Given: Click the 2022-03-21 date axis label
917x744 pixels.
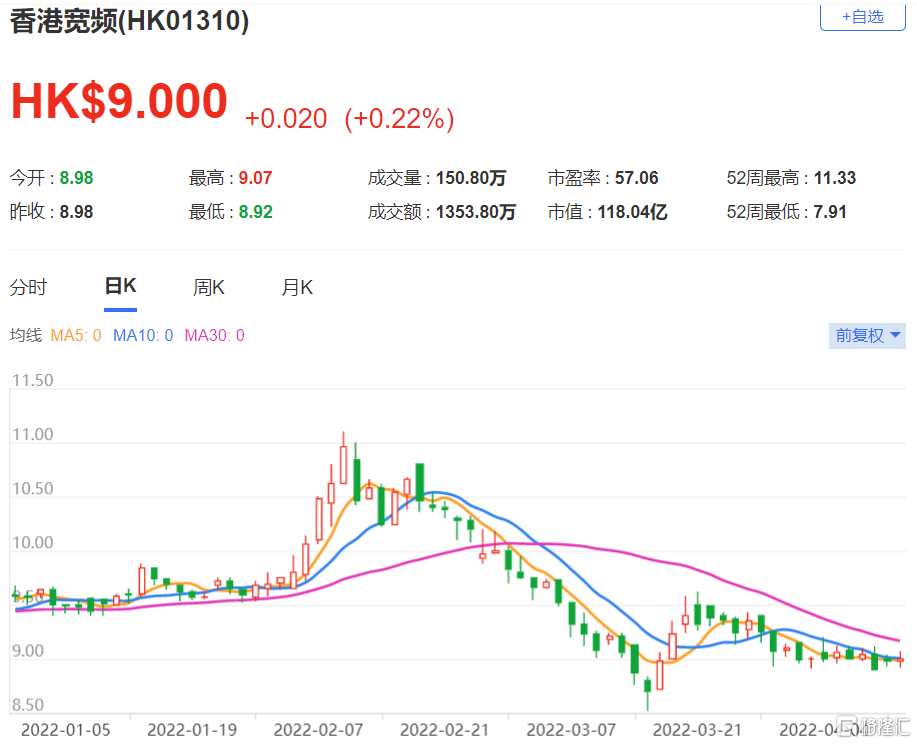Looking at the screenshot, I should [x=697, y=730].
